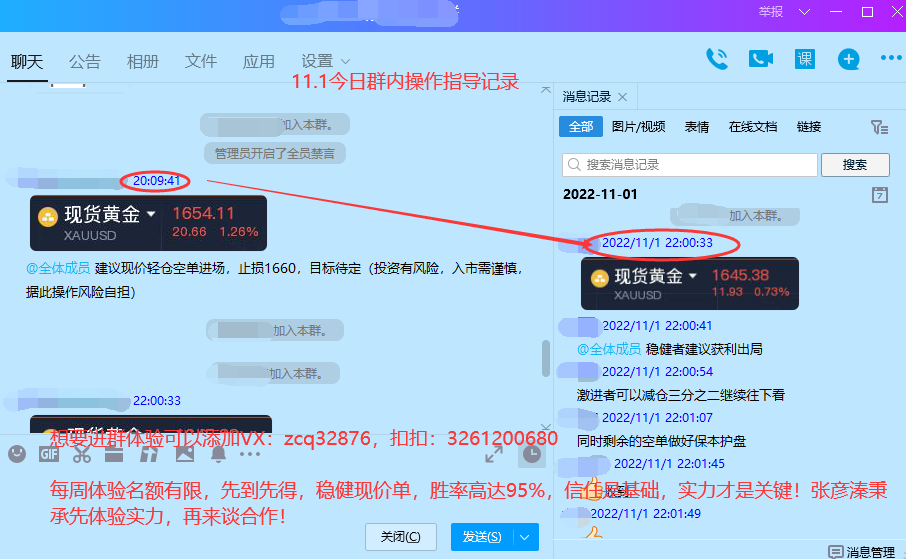Click the 搜索消息记录 search field
The image size is (906, 559).
690,165
